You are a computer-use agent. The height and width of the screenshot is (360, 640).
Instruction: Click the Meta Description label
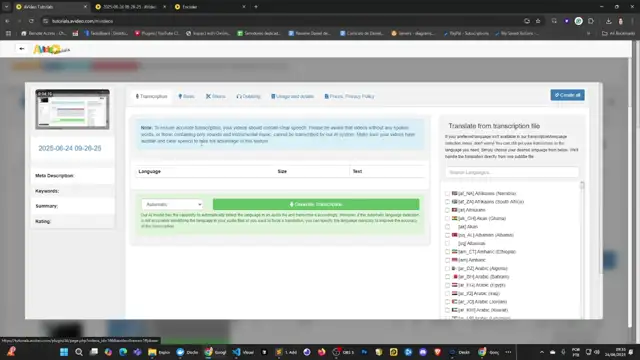(54, 176)
